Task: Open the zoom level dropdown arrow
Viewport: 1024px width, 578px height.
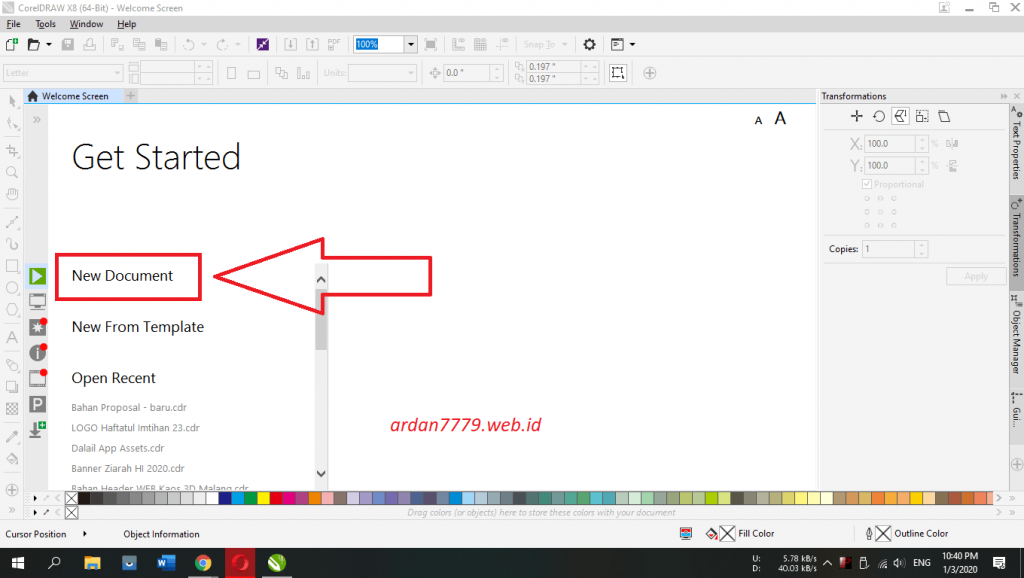Action: coord(411,44)
